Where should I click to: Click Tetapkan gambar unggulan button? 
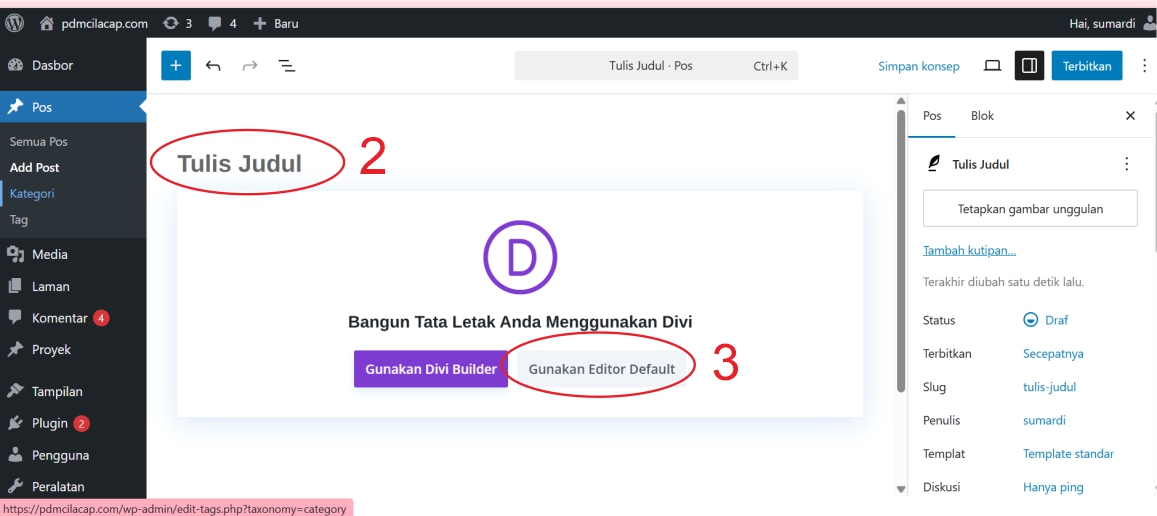coord(1030,208)
